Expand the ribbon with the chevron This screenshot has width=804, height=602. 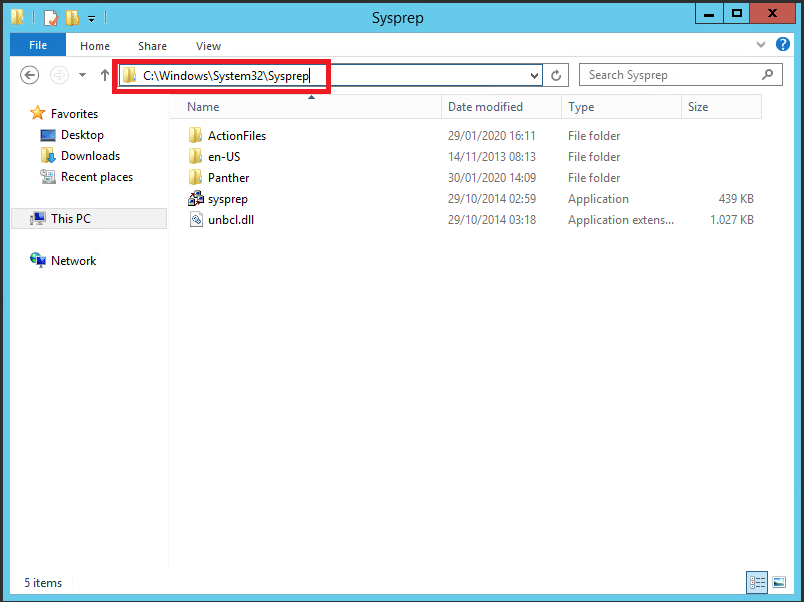point(761,45)
